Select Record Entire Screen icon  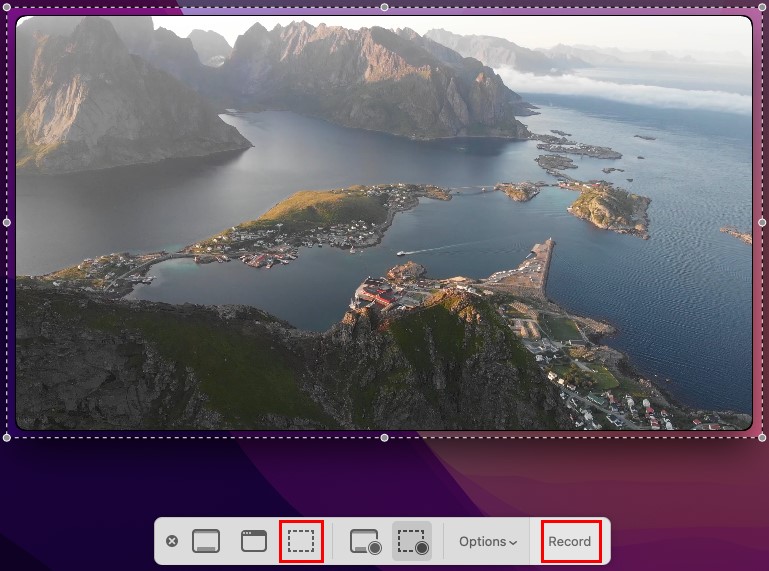tap(365, 542)
